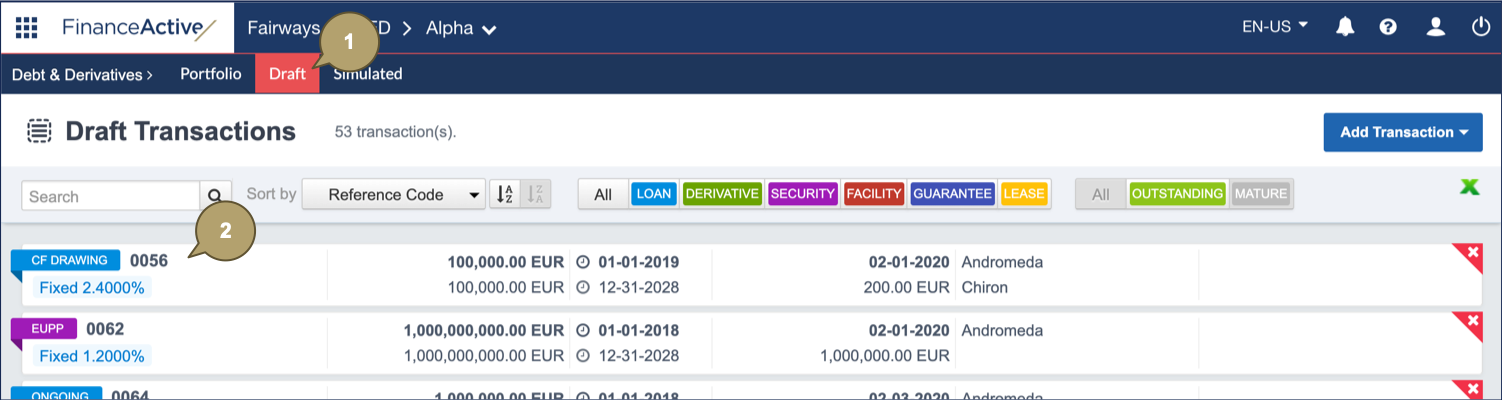Toggle the LOAN filter
The width and height of the screenshot is (1502, 400).
(x=654, y=194)
